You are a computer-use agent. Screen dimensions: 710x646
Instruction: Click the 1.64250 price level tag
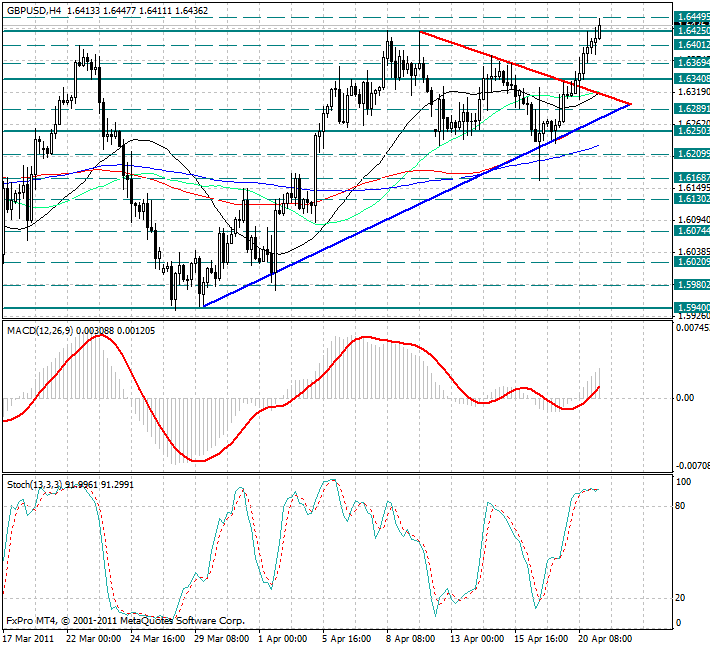(x=692, y=30)
